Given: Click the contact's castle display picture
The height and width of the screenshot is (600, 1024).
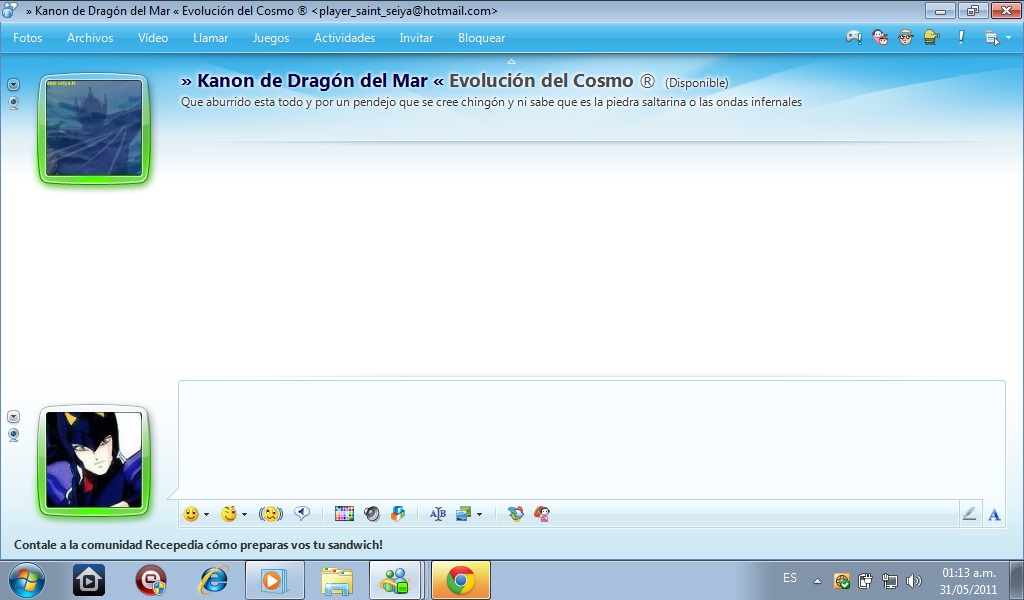Looking at the screenshot, I should (94, 128).
